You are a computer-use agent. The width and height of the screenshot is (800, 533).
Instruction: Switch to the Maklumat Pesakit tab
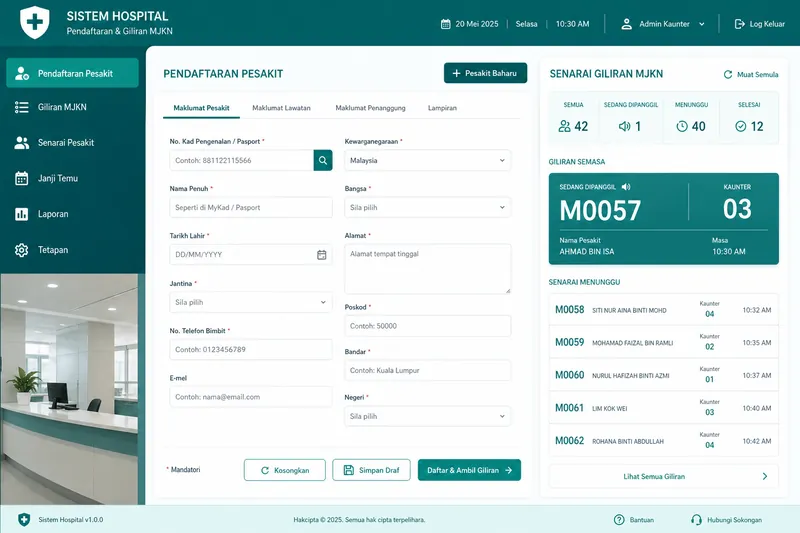(201, 108)
